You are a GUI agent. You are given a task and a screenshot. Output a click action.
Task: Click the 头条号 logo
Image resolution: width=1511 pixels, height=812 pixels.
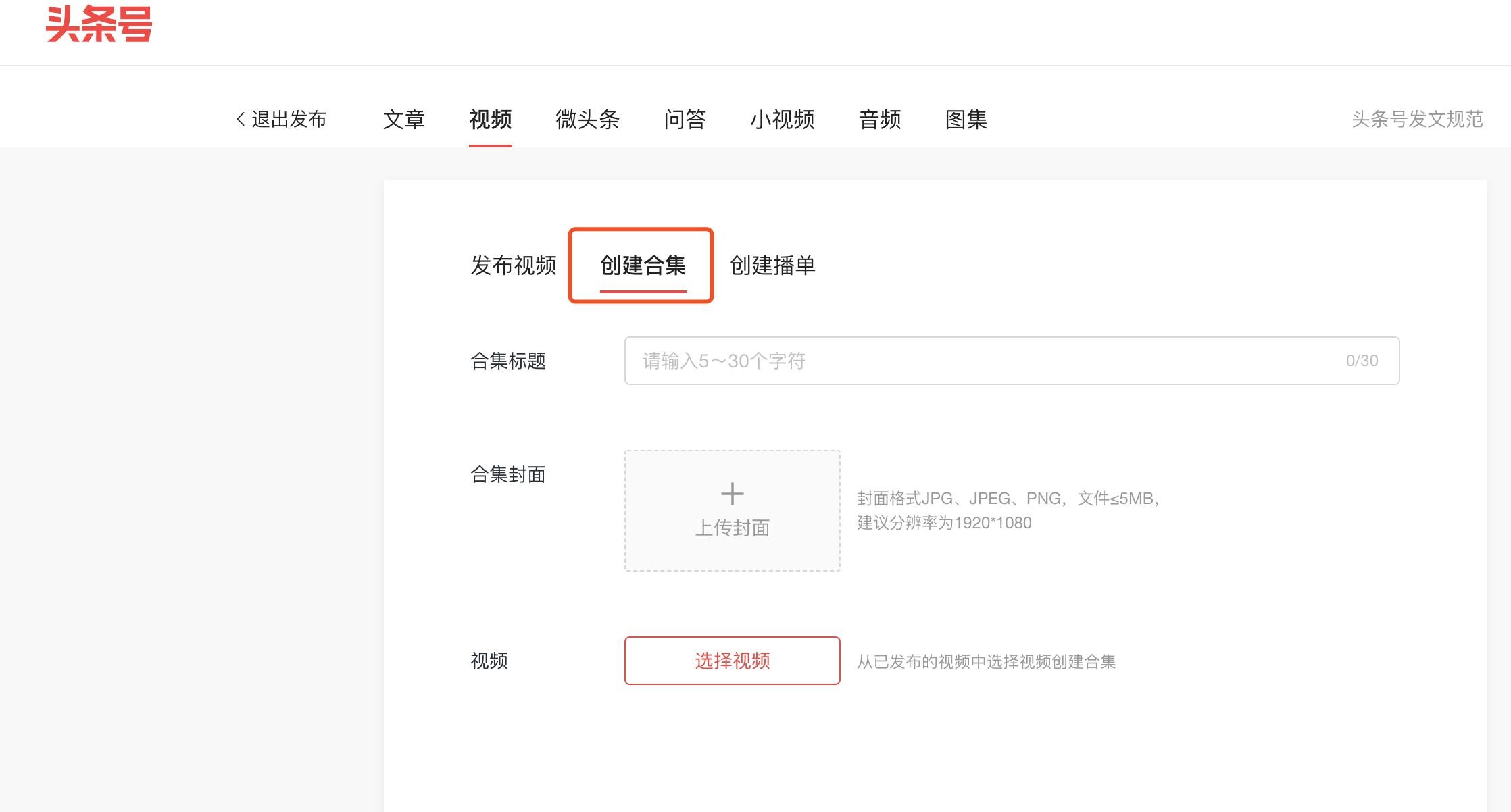pos(99,24)
